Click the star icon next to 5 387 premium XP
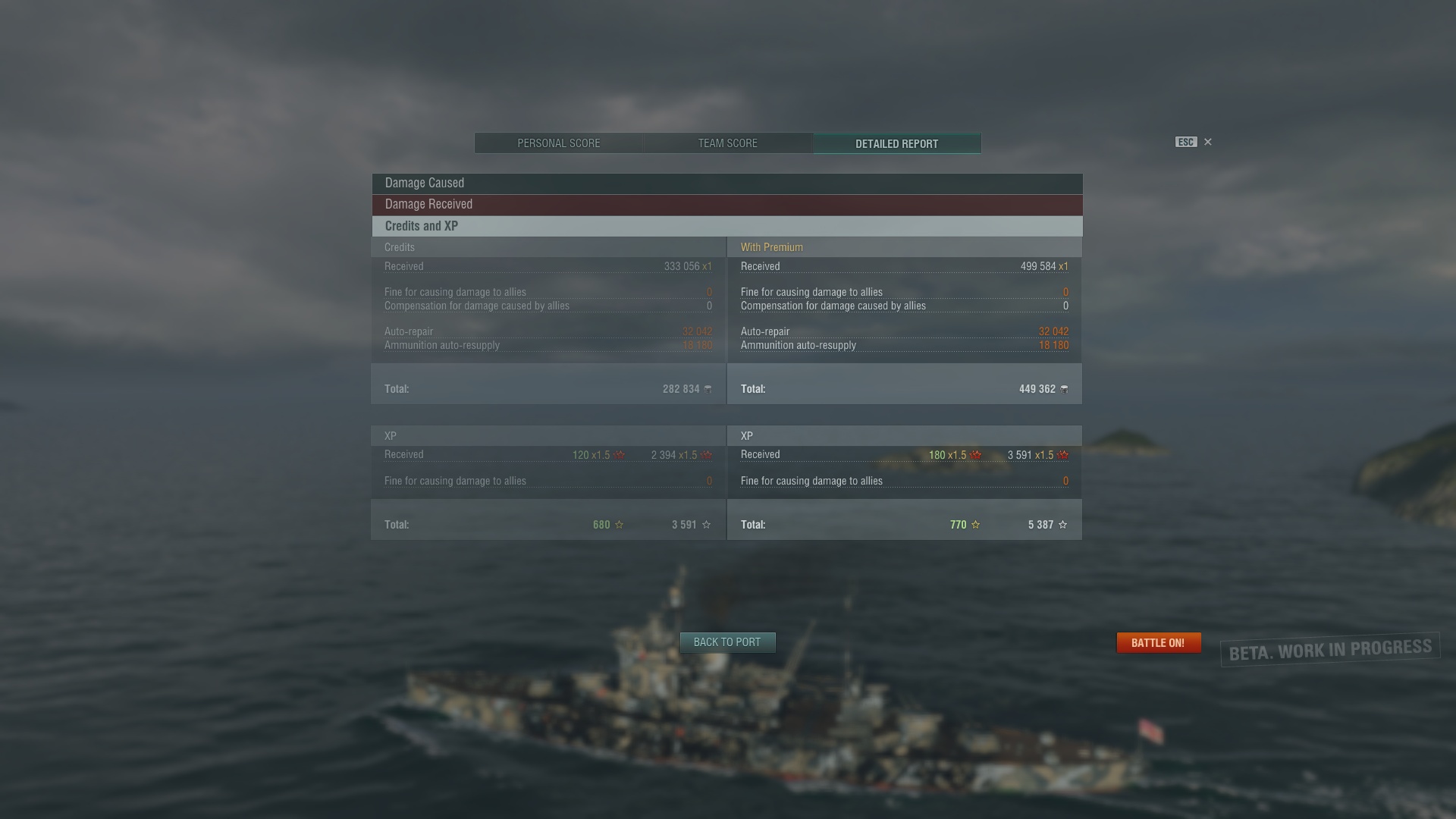This screenshot has width=1456, height=819. click(x=1062, y=525)
